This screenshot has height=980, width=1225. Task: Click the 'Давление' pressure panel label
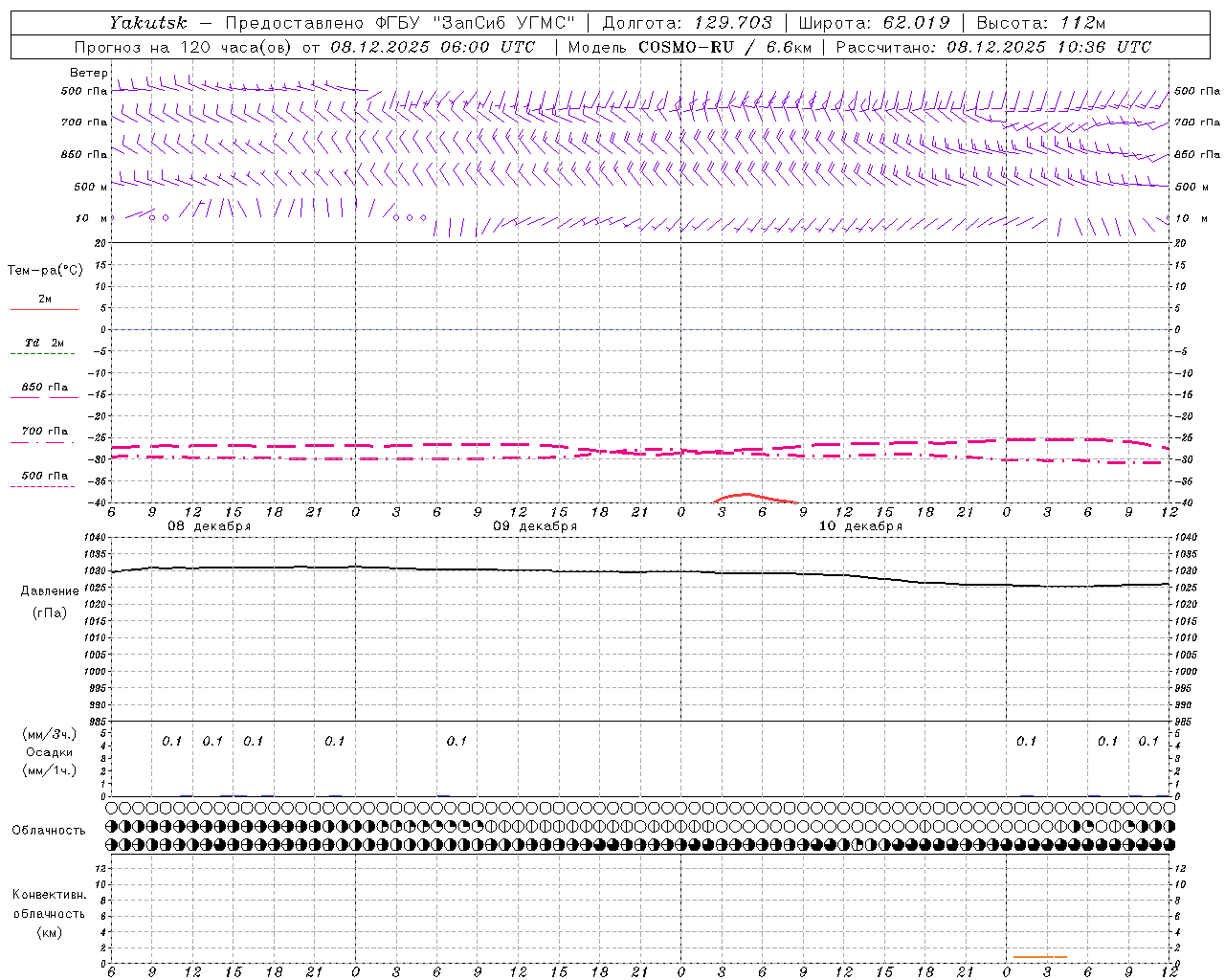pos(50,591)
